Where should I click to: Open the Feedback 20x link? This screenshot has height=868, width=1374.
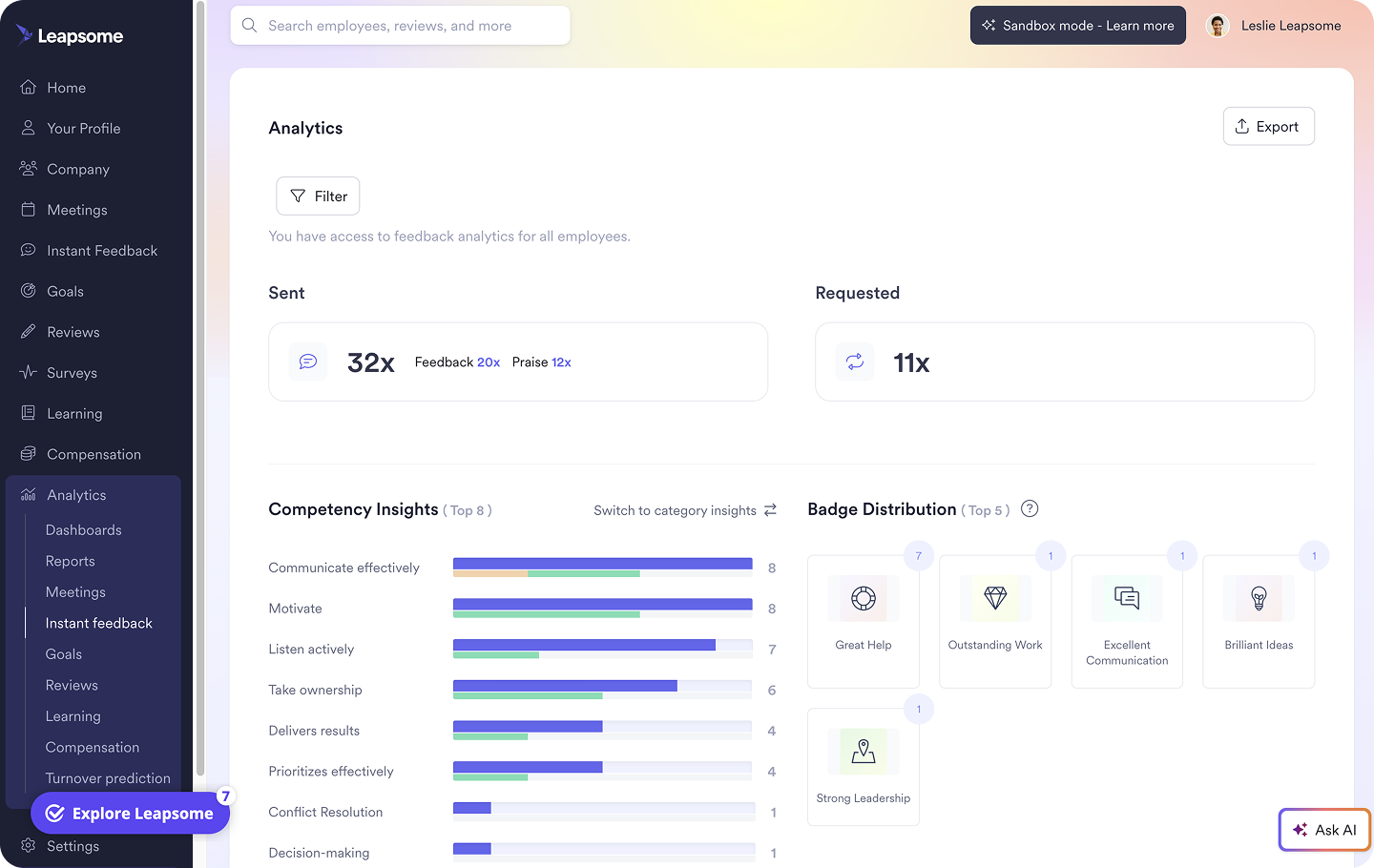click(457, 362)
